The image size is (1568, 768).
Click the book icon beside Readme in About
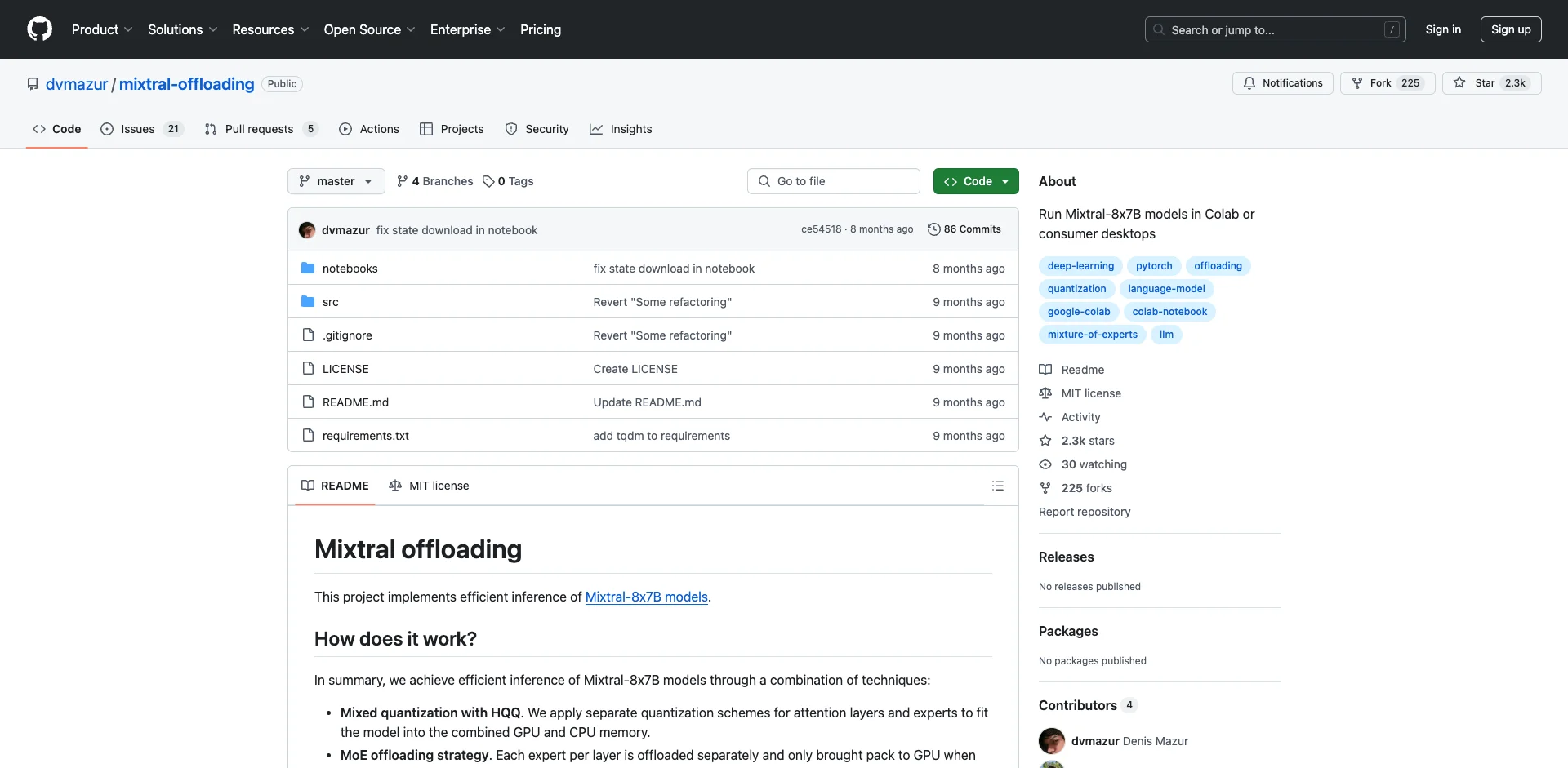tap(1045, 370)
